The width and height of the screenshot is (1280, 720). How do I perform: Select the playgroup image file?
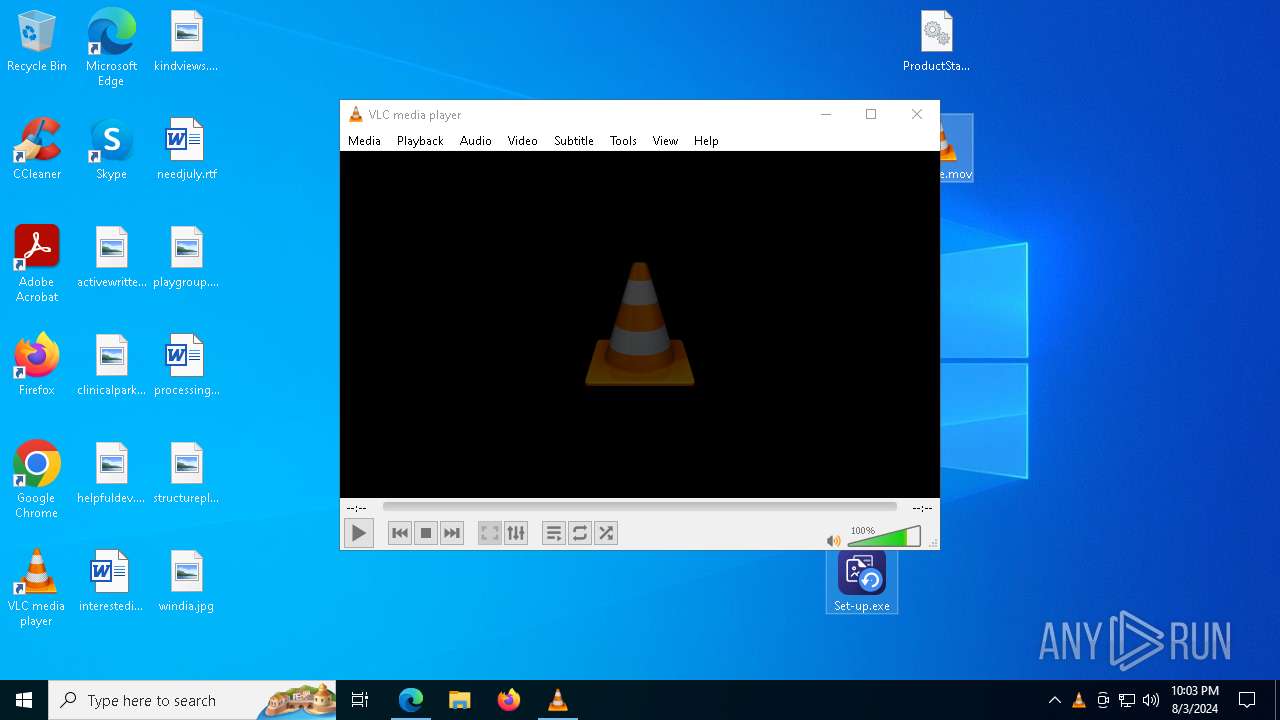click(x=187, y=258)
